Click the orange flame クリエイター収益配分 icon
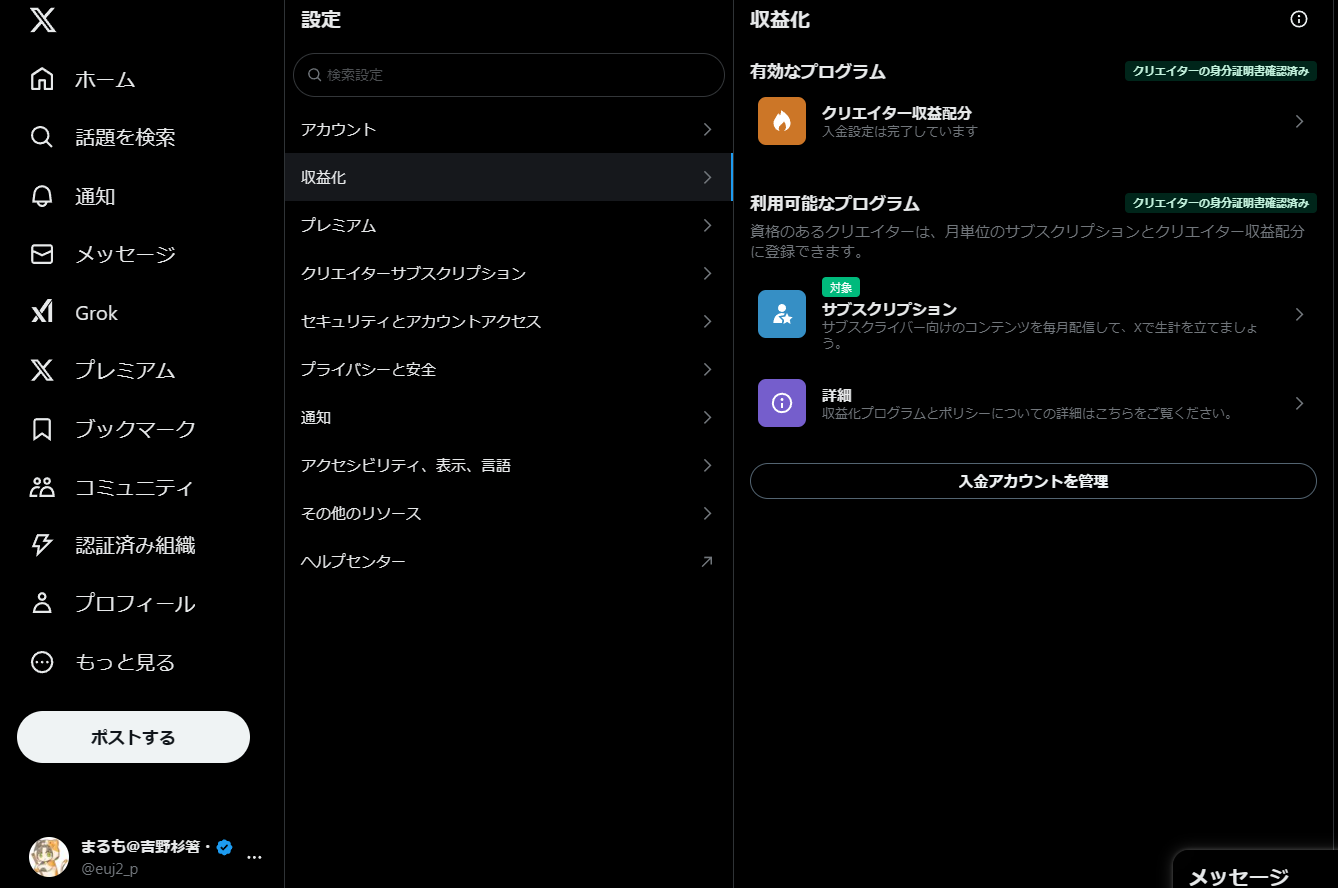Image resolution: width=1338 pixels, height=888 pixels. click(782, 121)
